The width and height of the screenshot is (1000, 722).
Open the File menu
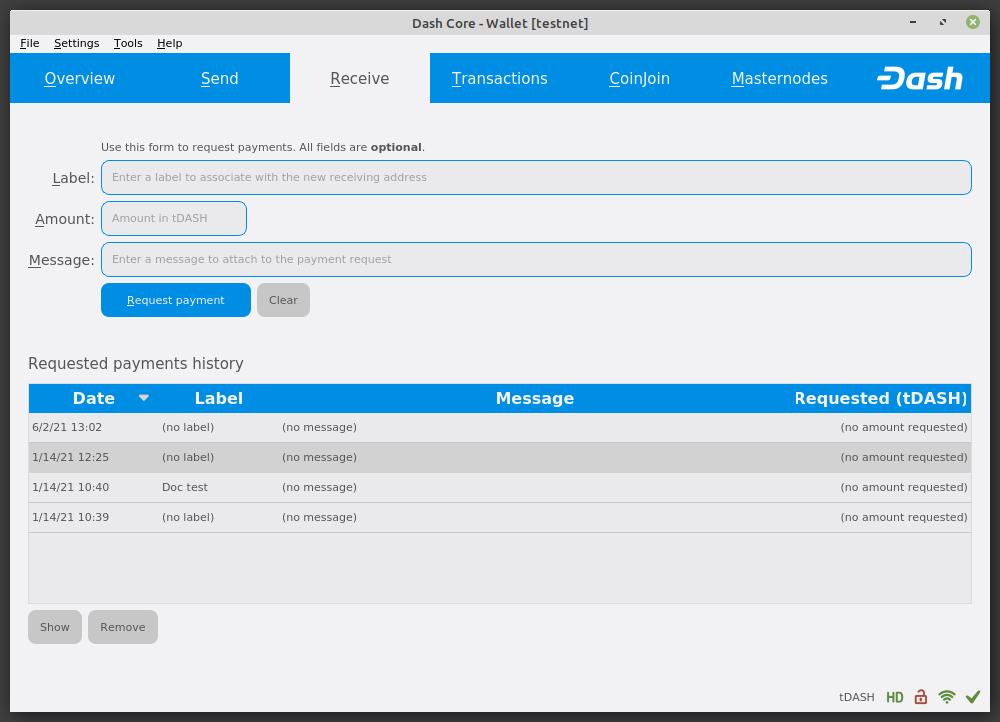click(29, 43)
